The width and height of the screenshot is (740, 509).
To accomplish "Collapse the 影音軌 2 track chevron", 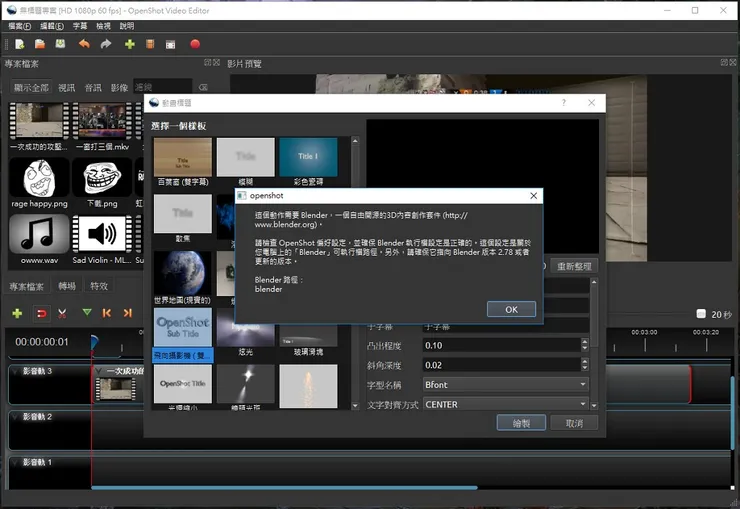I will click(15, 417).
